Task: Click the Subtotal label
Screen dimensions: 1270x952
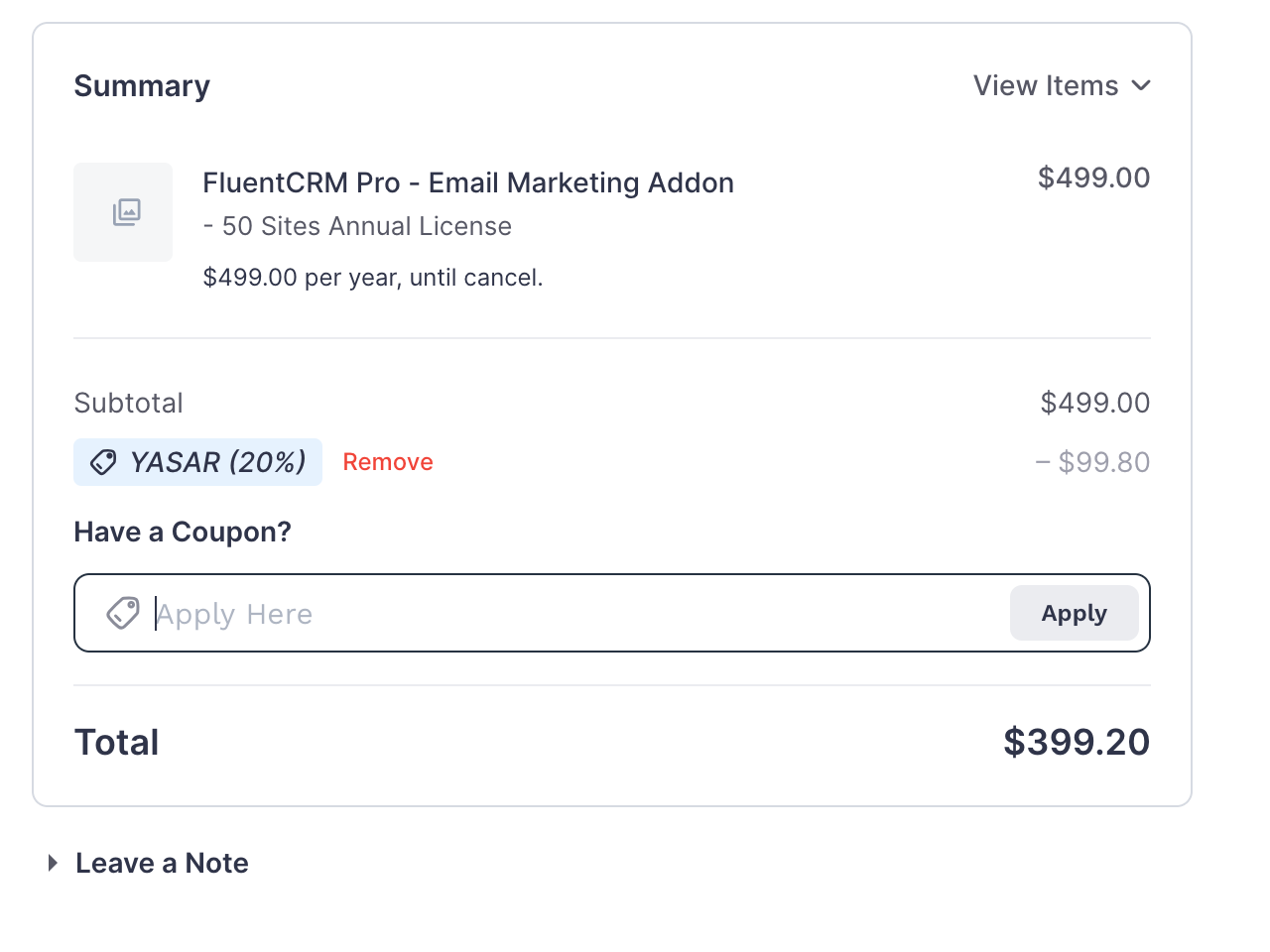Action: 128,403
